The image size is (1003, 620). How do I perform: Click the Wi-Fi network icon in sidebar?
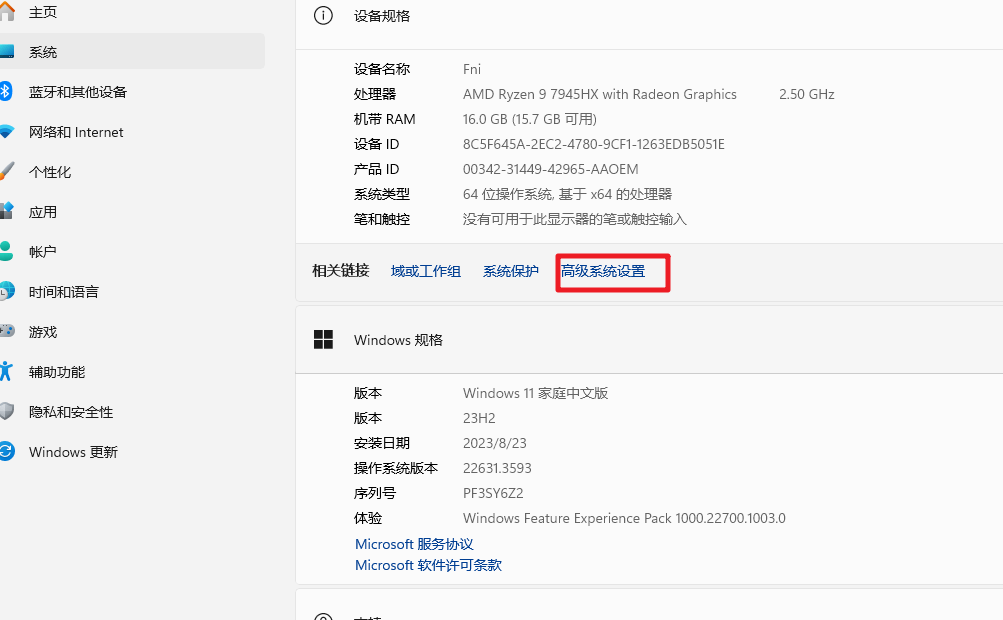pyautogui.click(x=6, y=132)
